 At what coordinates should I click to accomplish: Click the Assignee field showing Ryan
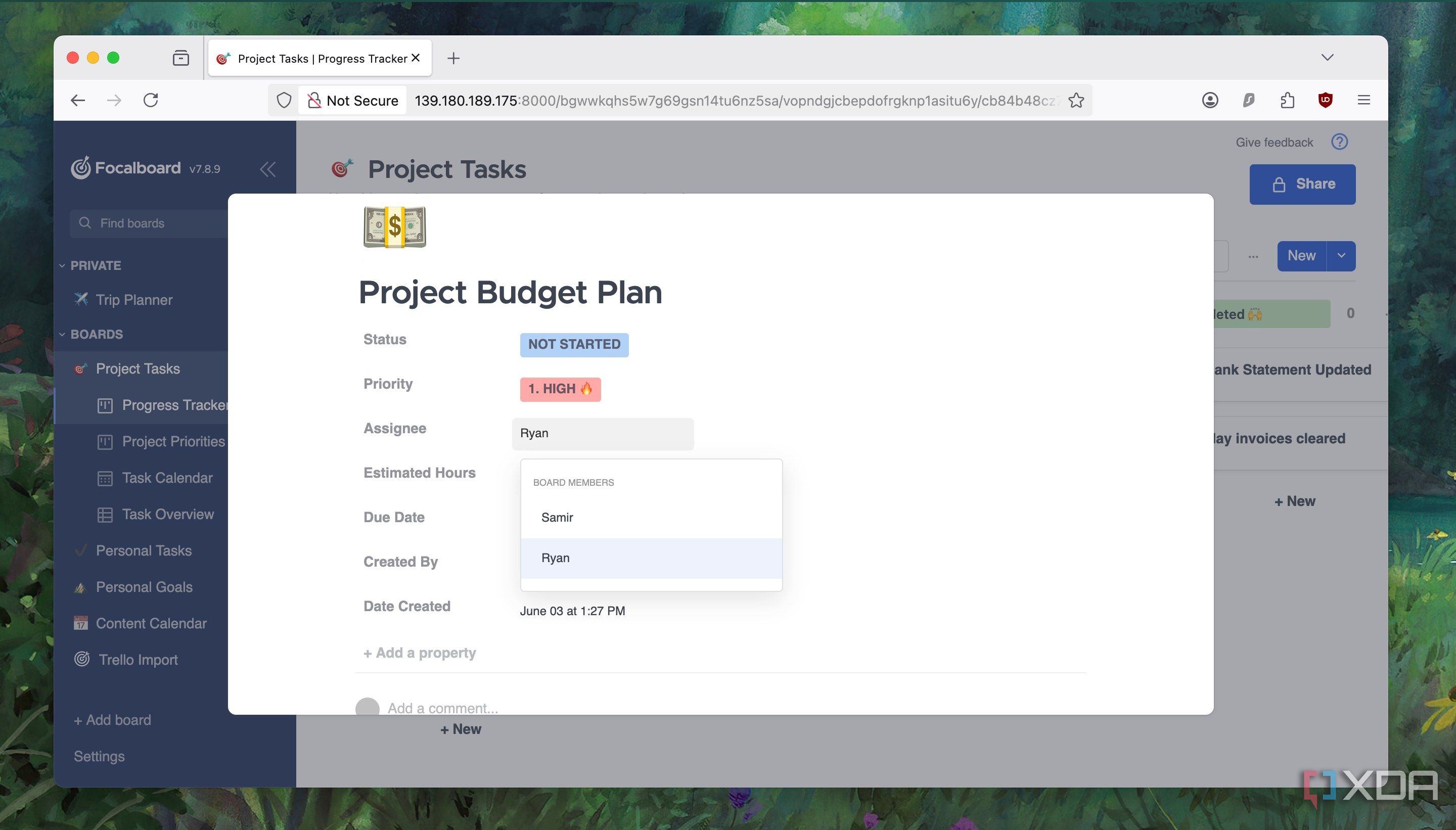click(603, 434)
